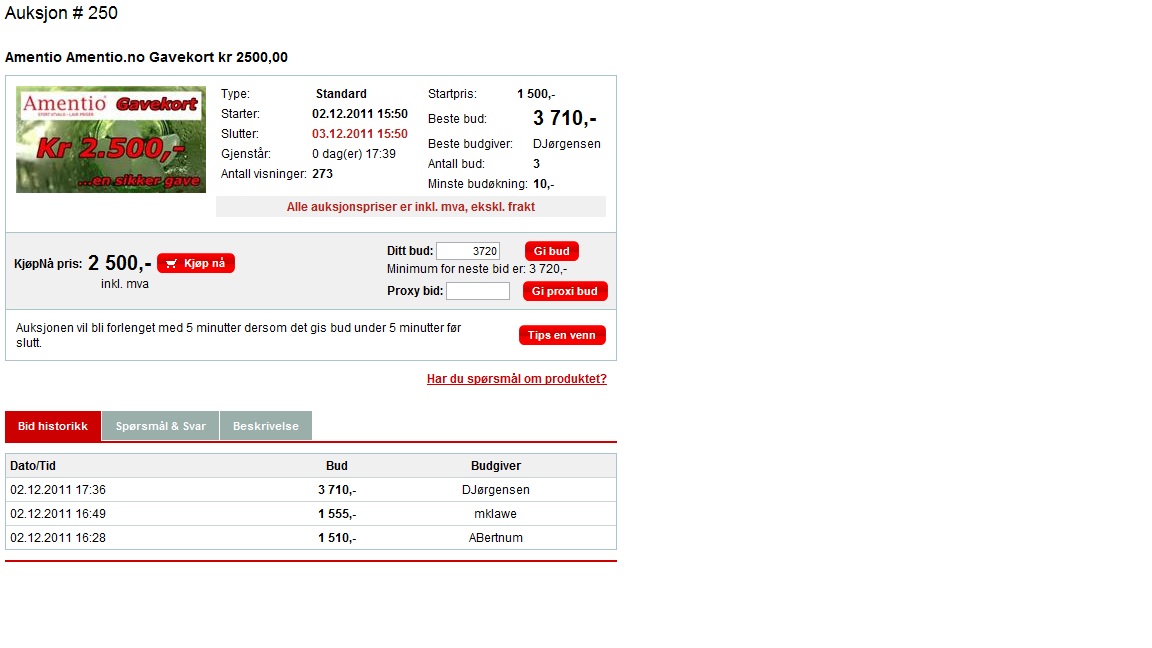Click bidder name 'mklawe' in history
The width and height of the screenshot is (1152, 648).
(x=495, y=514)
